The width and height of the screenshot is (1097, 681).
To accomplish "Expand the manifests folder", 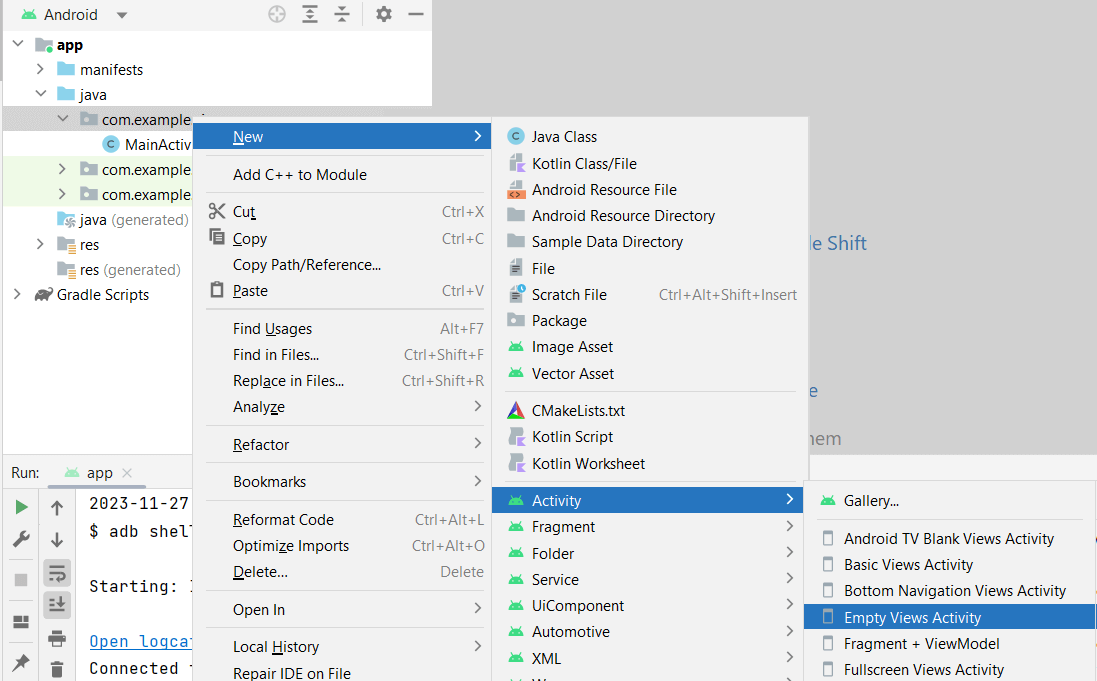I will point(40,70).
